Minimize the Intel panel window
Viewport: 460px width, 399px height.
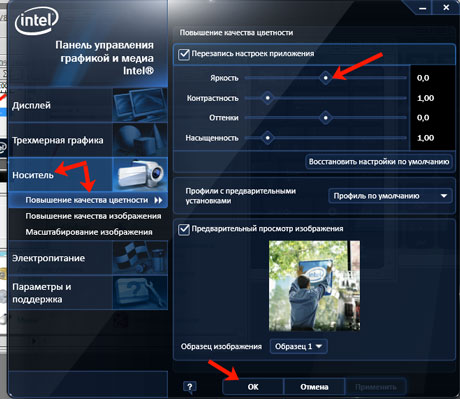pyautogui.click(x=422, y=8)
